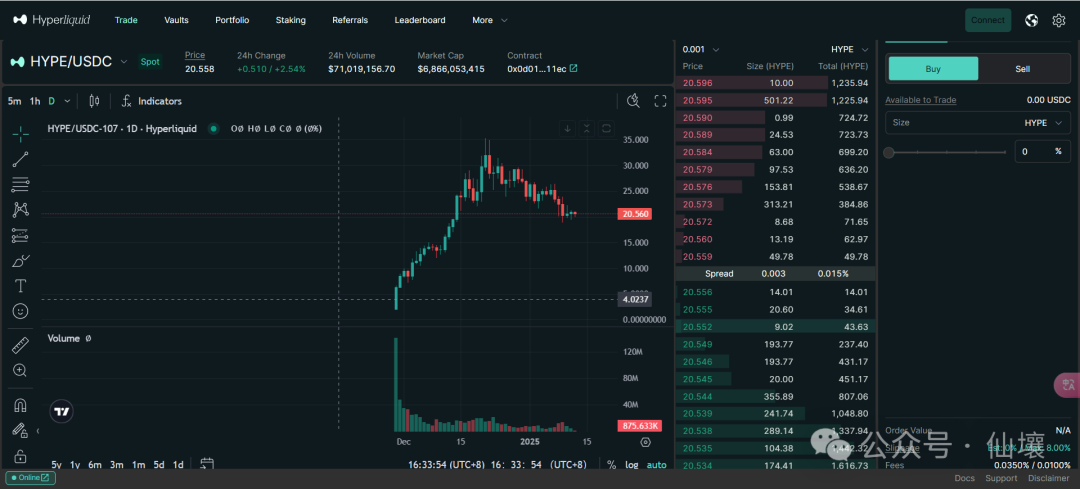1080x489 pixels.
Task: Click the Hyperliquid logo
Action: 52,20
